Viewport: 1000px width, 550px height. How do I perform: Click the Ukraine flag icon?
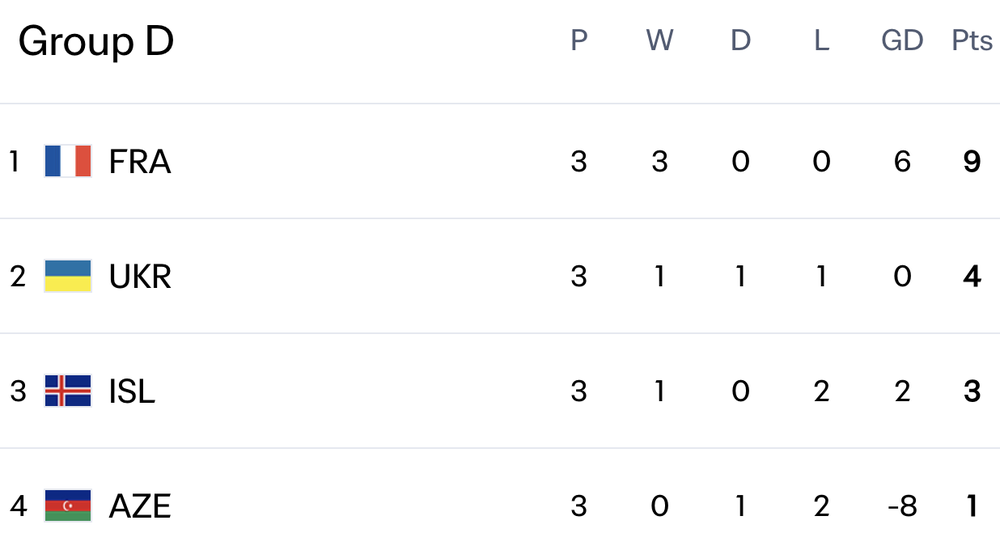click(x=68, y=276)
